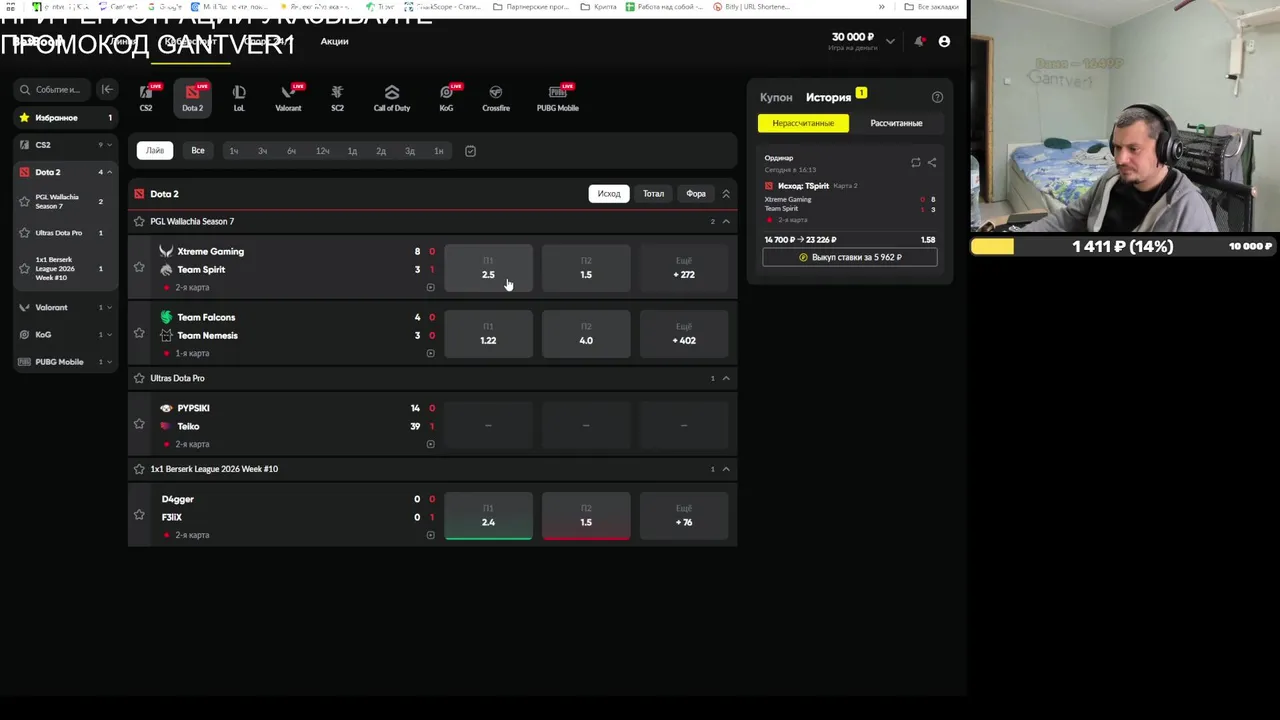Select the Фора market tab
Image resolution: width=1280 pixels, height=720 pixels.
(696, 194)
